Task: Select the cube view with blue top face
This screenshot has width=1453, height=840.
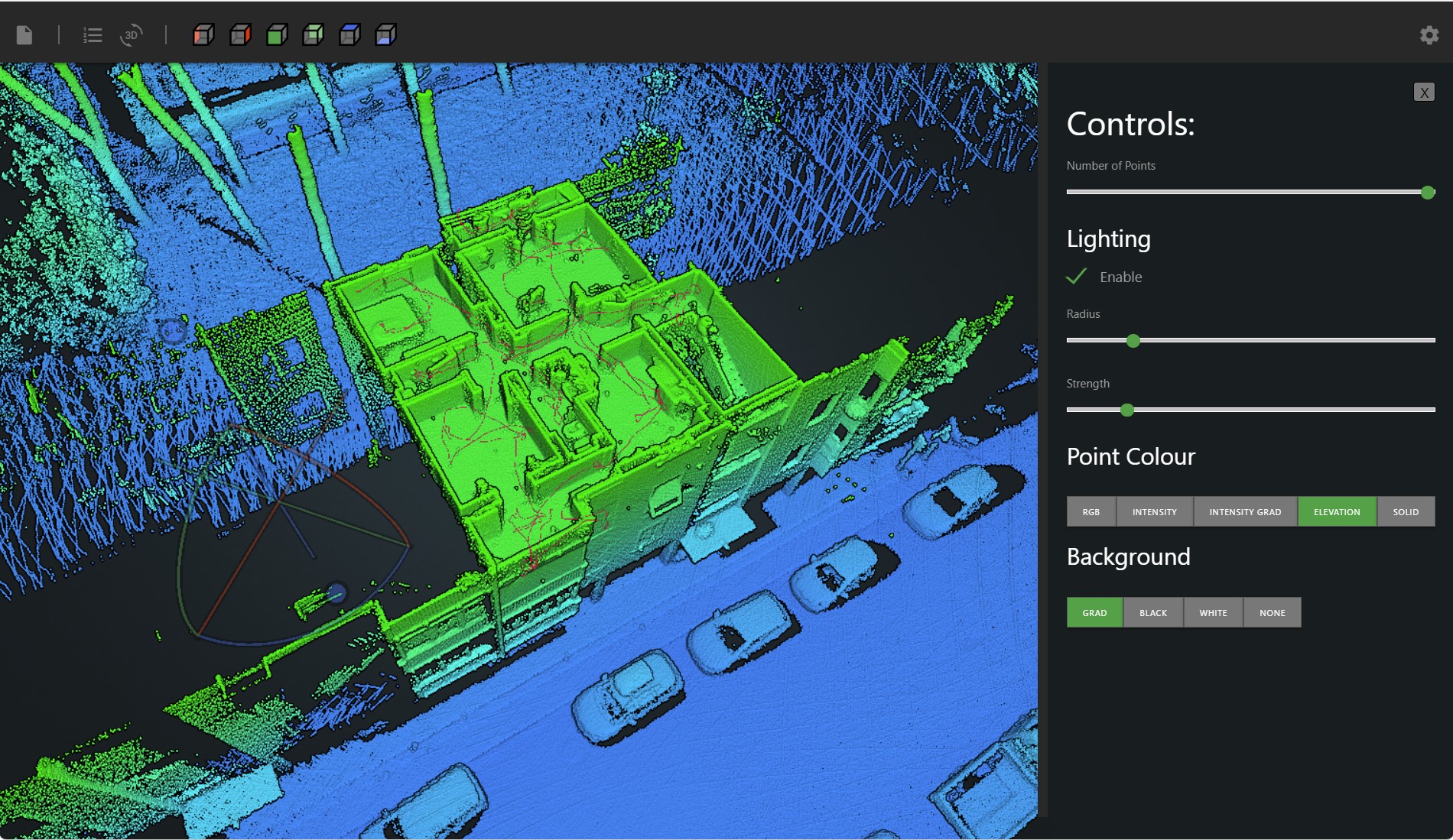Action: click(x=349, y=34)
